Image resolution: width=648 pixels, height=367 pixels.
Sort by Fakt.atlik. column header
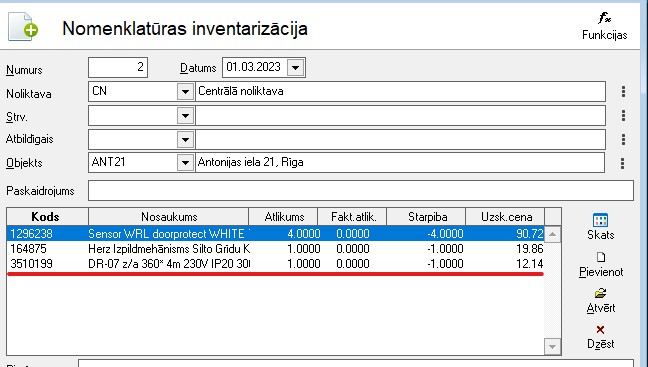[352, 217]
